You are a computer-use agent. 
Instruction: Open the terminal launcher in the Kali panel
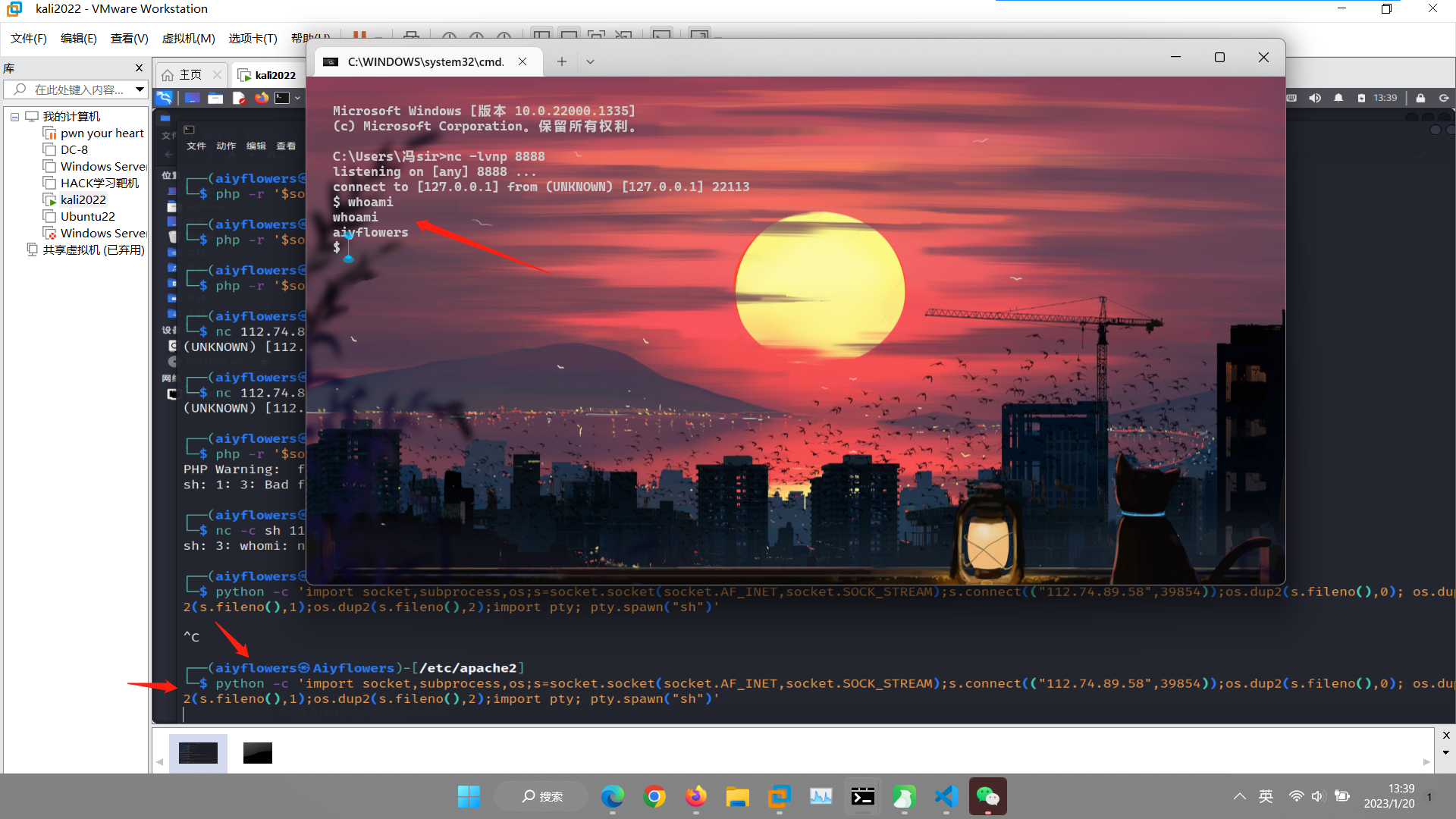coord(282,98)
